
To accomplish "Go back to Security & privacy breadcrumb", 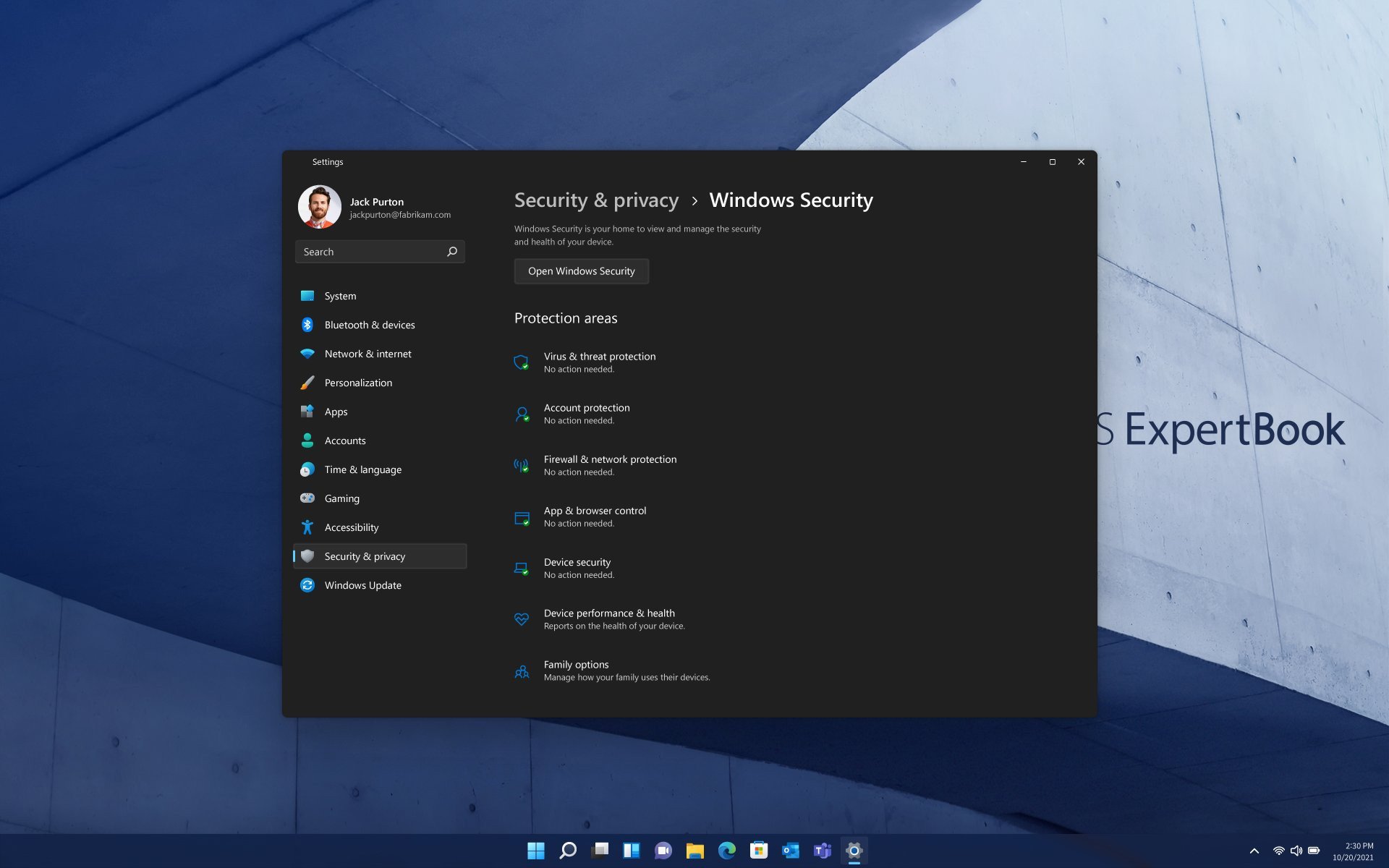I will tap(596, 200).
